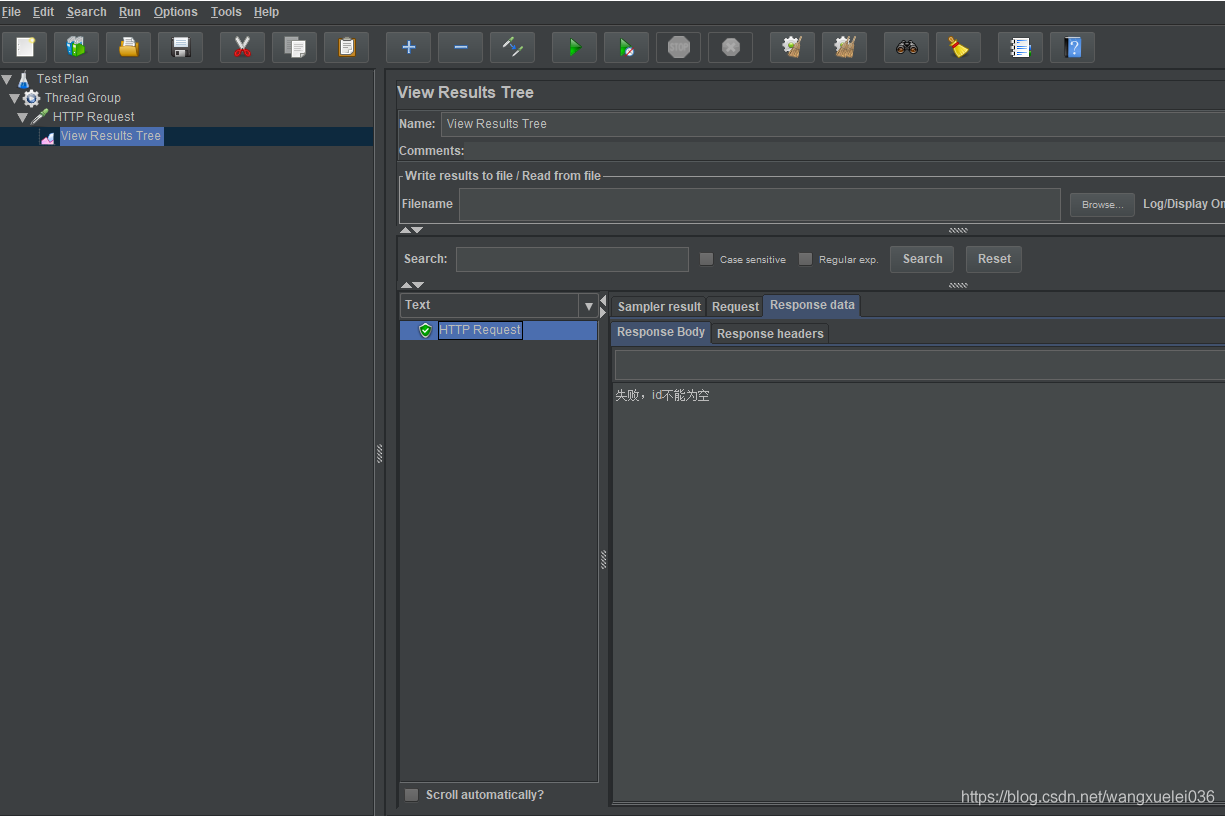1225x816 pixels.
Task: Click the green Start run icon
Action: [574, 47]
